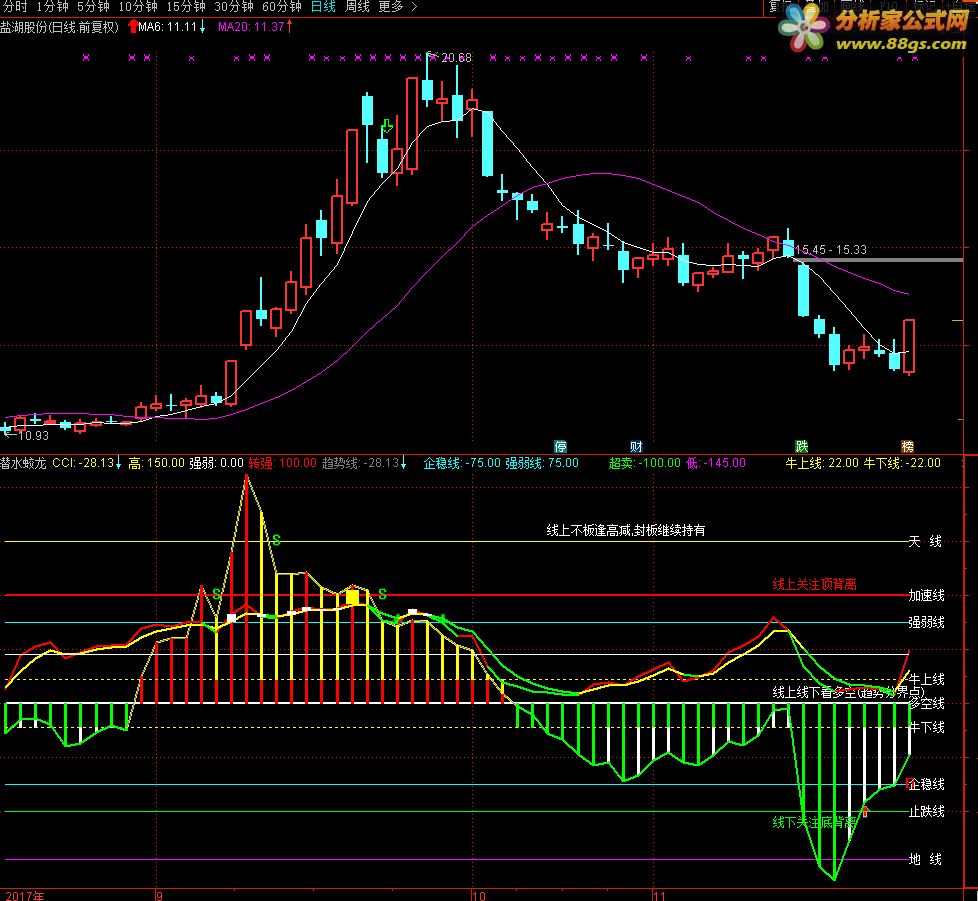Click the 线上线下看多空 trend note

click(848, 693)
